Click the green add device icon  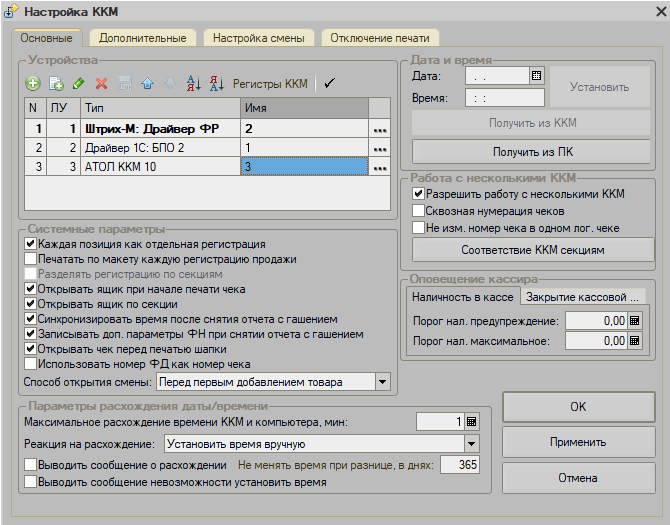click(33, 84)
